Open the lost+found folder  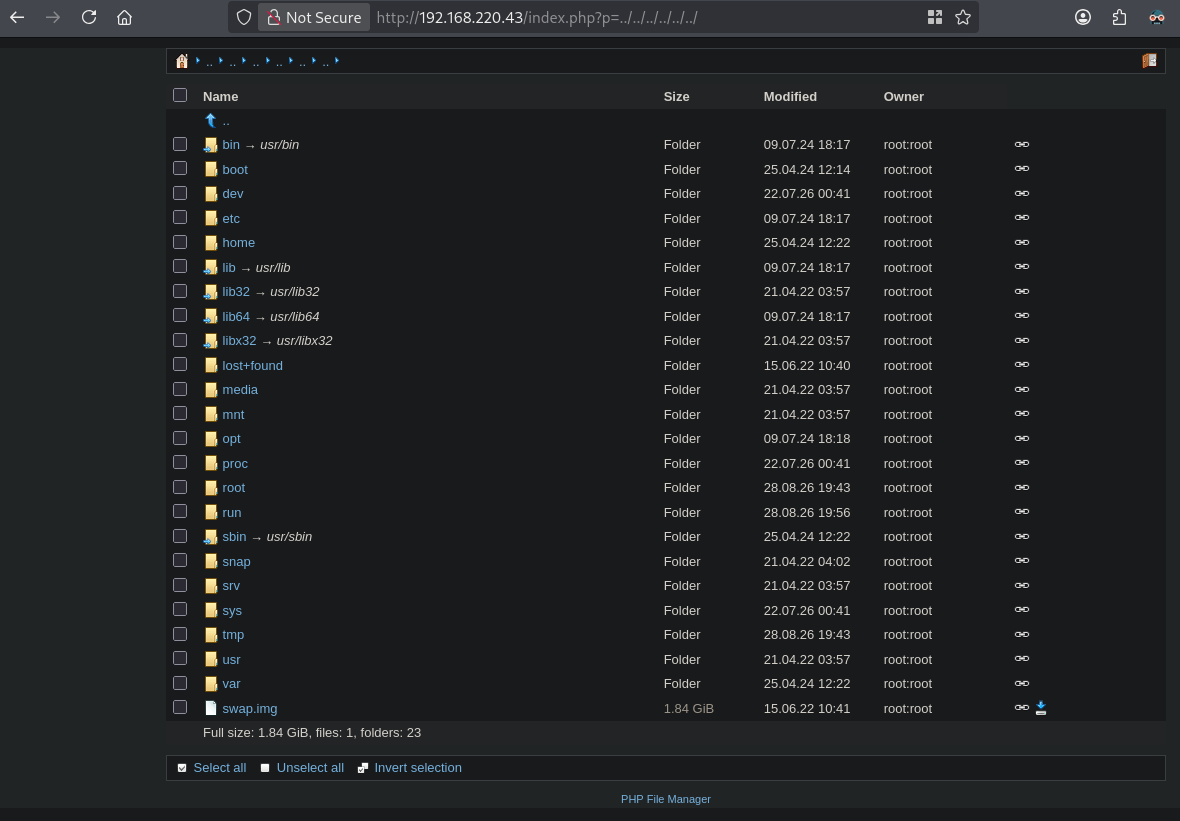coord(252,365)
